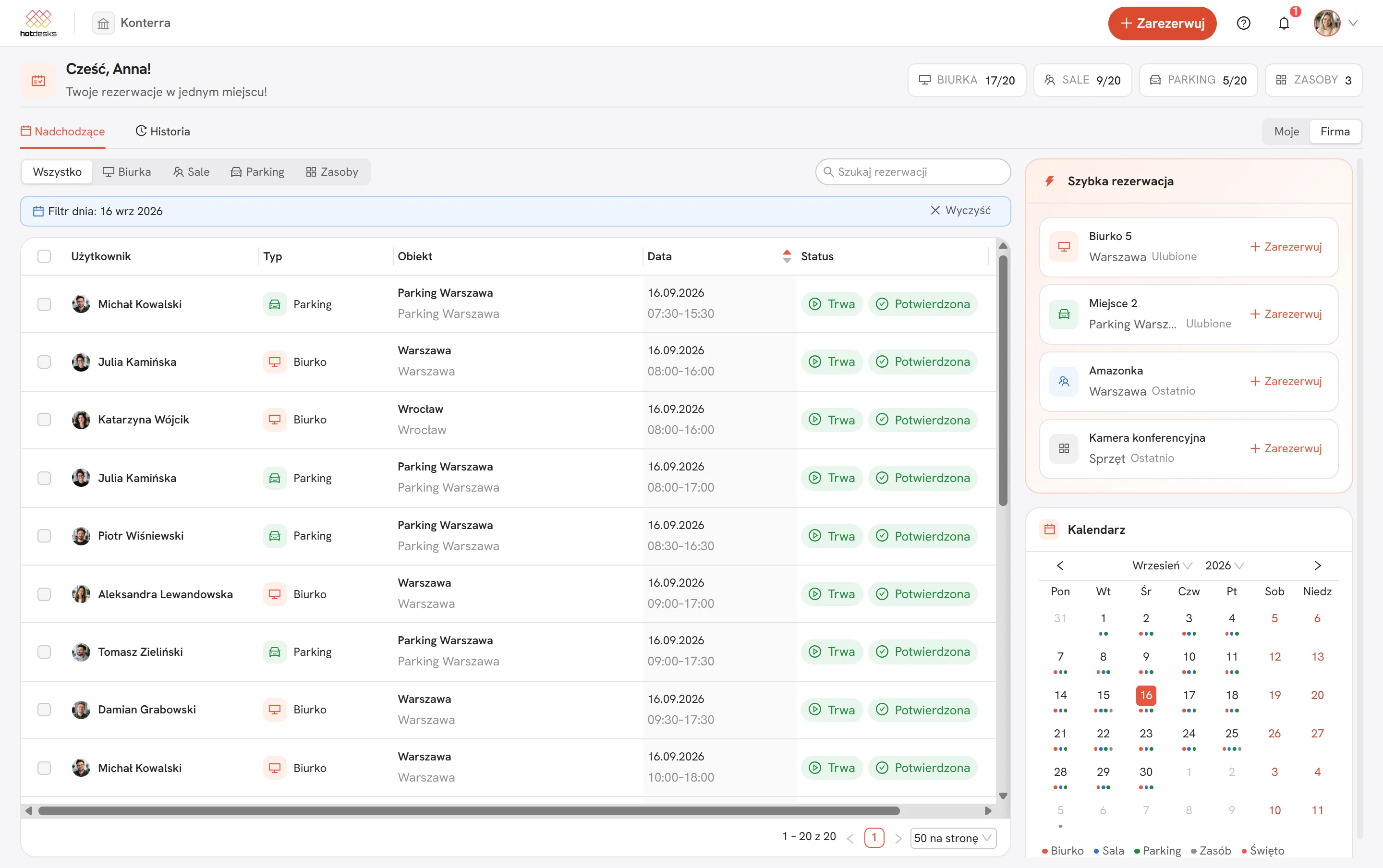The width and height of the screenshot is (1383, 868).
Task: Filter list by Zasoby tab
Action: point(332,172)
